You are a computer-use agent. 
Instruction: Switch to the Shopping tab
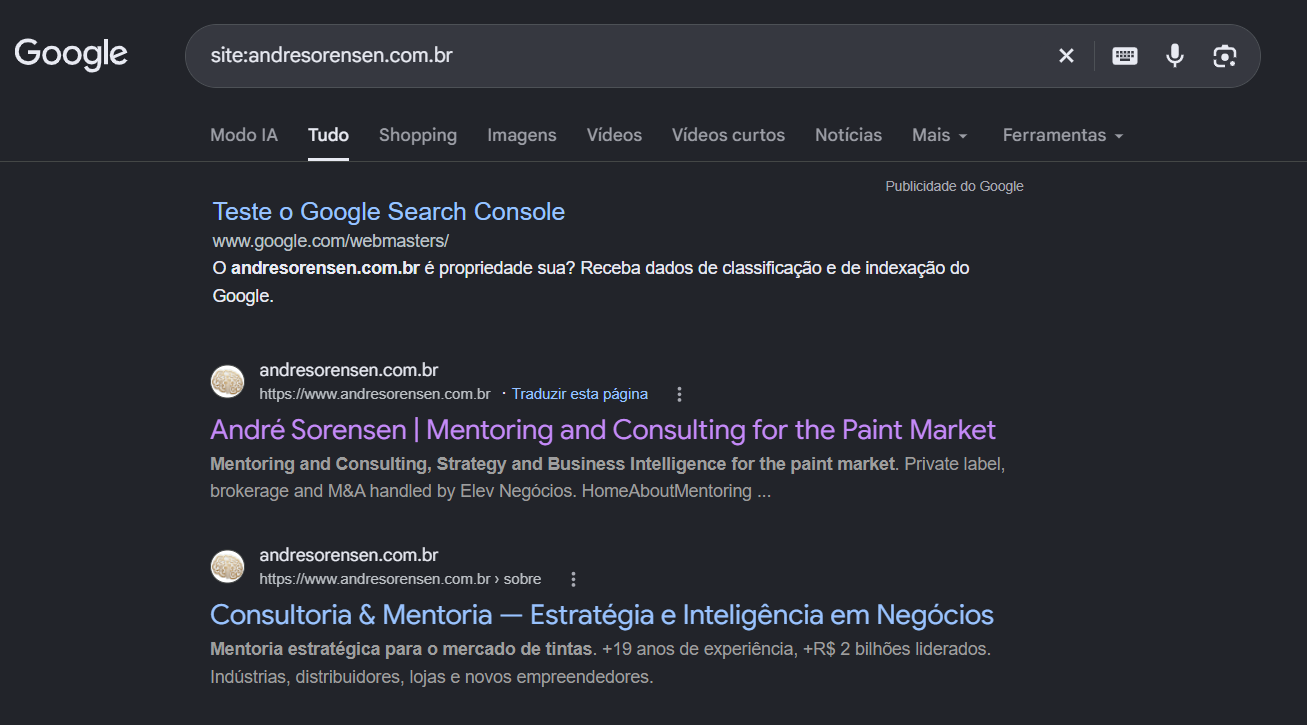coord(418,135)
